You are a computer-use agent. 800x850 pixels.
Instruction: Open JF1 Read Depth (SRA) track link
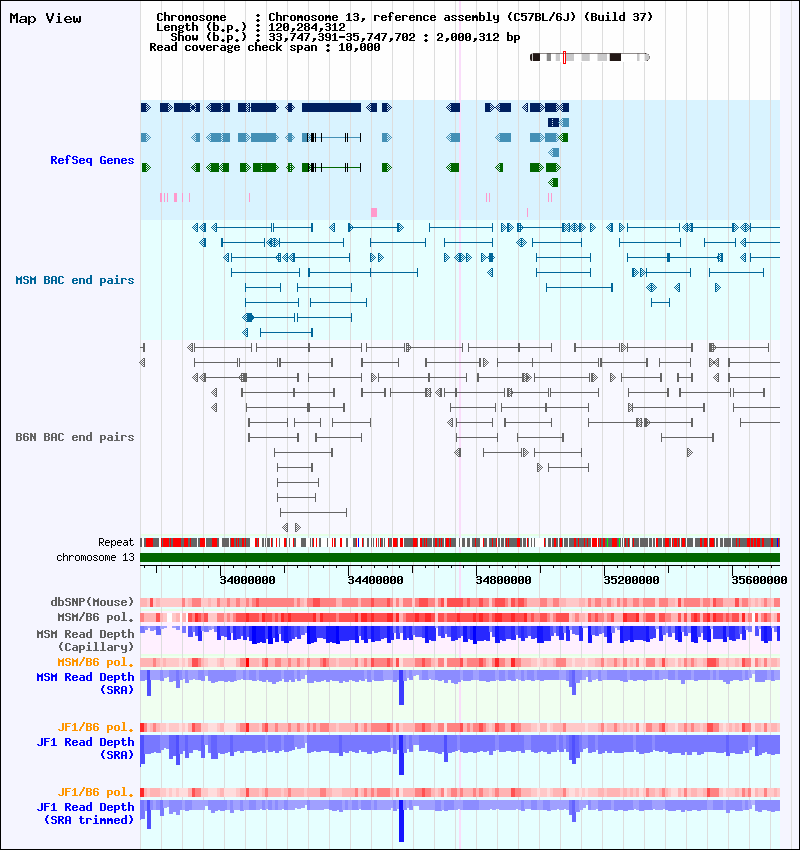[85, 748]
